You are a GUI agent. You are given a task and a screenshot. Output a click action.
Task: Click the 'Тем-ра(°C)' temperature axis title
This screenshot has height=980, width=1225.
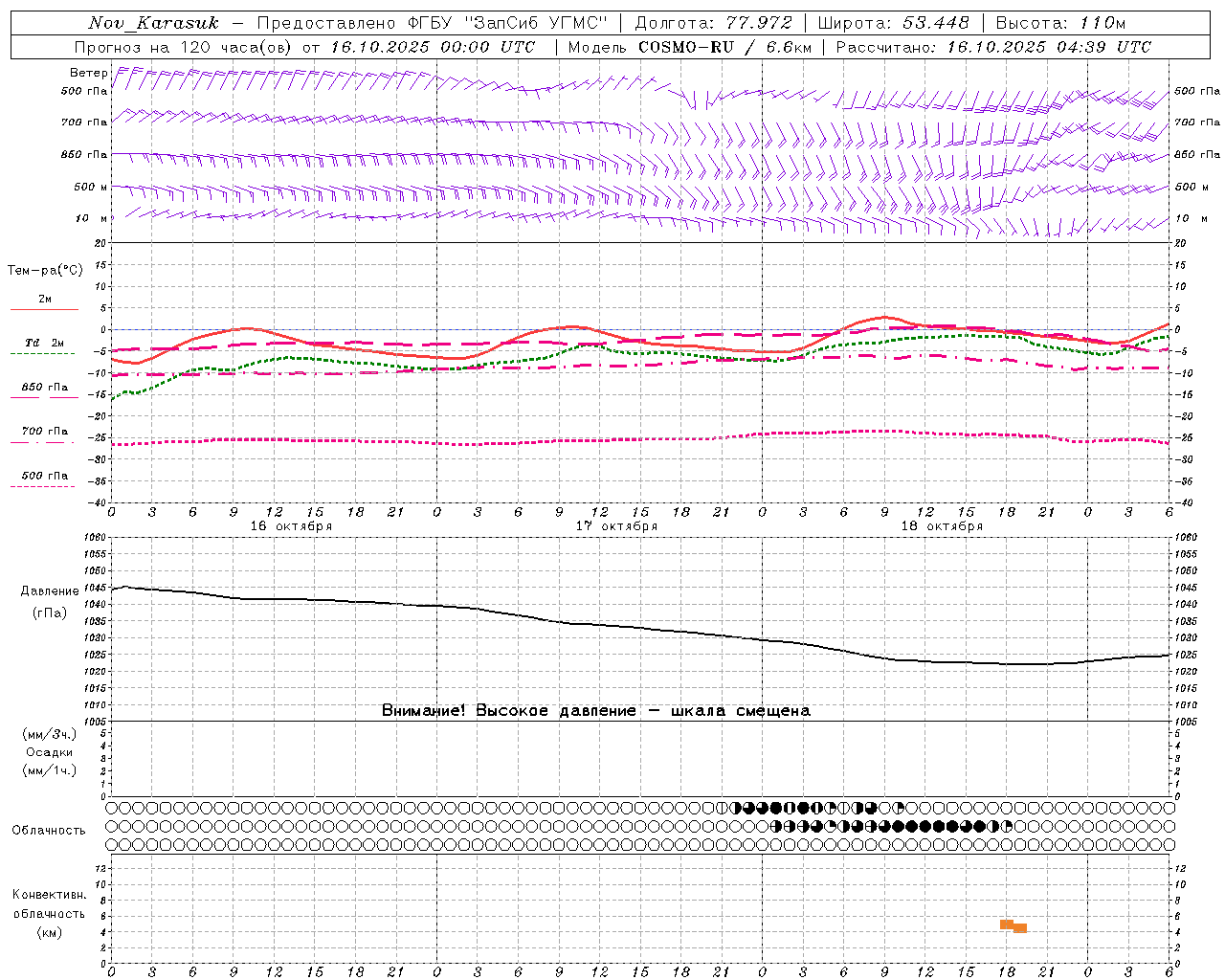45,271
